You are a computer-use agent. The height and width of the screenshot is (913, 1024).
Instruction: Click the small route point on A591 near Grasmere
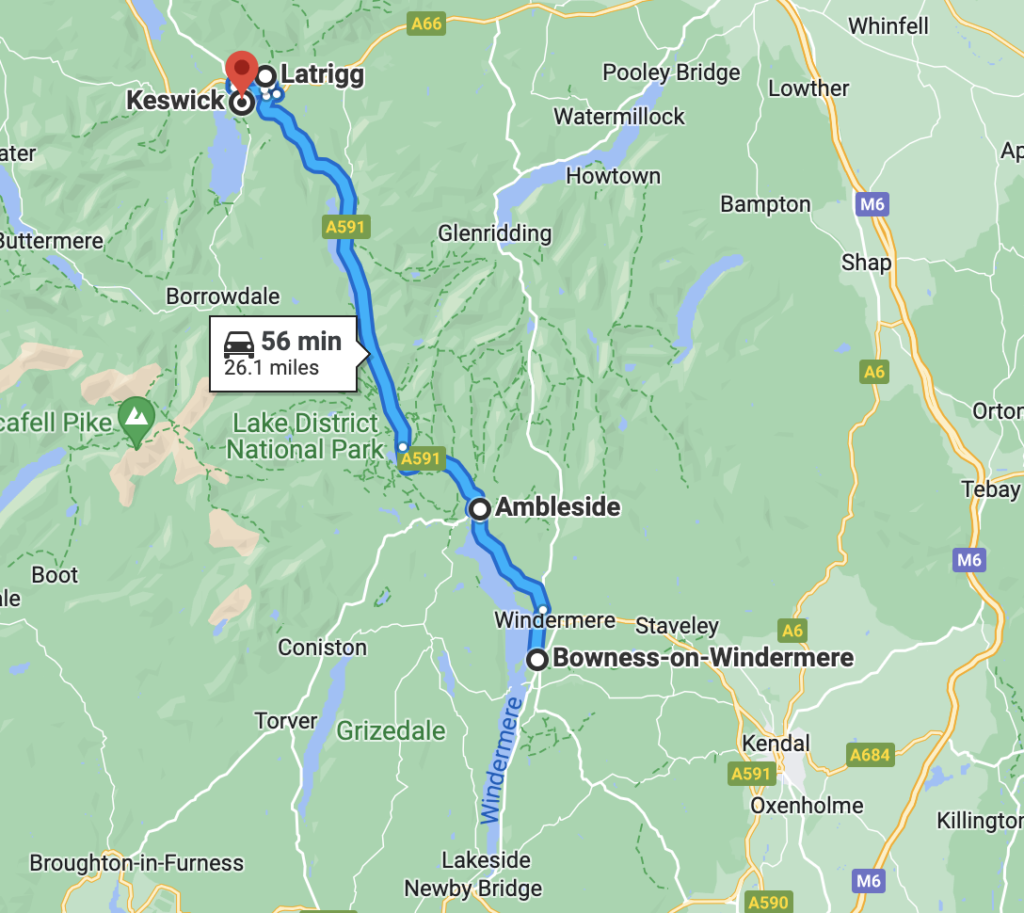tap(403, 447)
